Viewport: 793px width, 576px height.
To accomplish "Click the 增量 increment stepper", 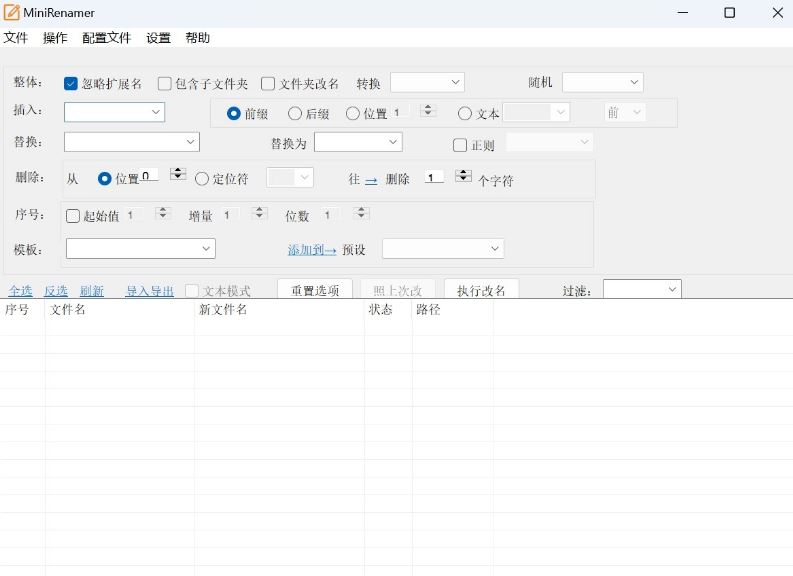I will [x=260, y=213].
